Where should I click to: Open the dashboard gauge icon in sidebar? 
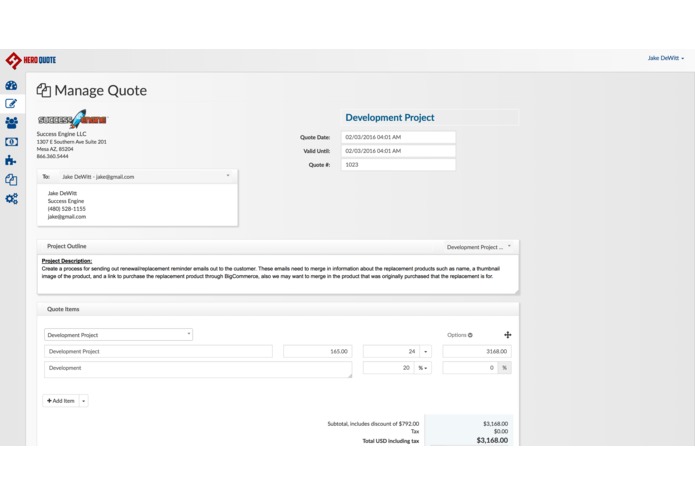tap(11, 86)
